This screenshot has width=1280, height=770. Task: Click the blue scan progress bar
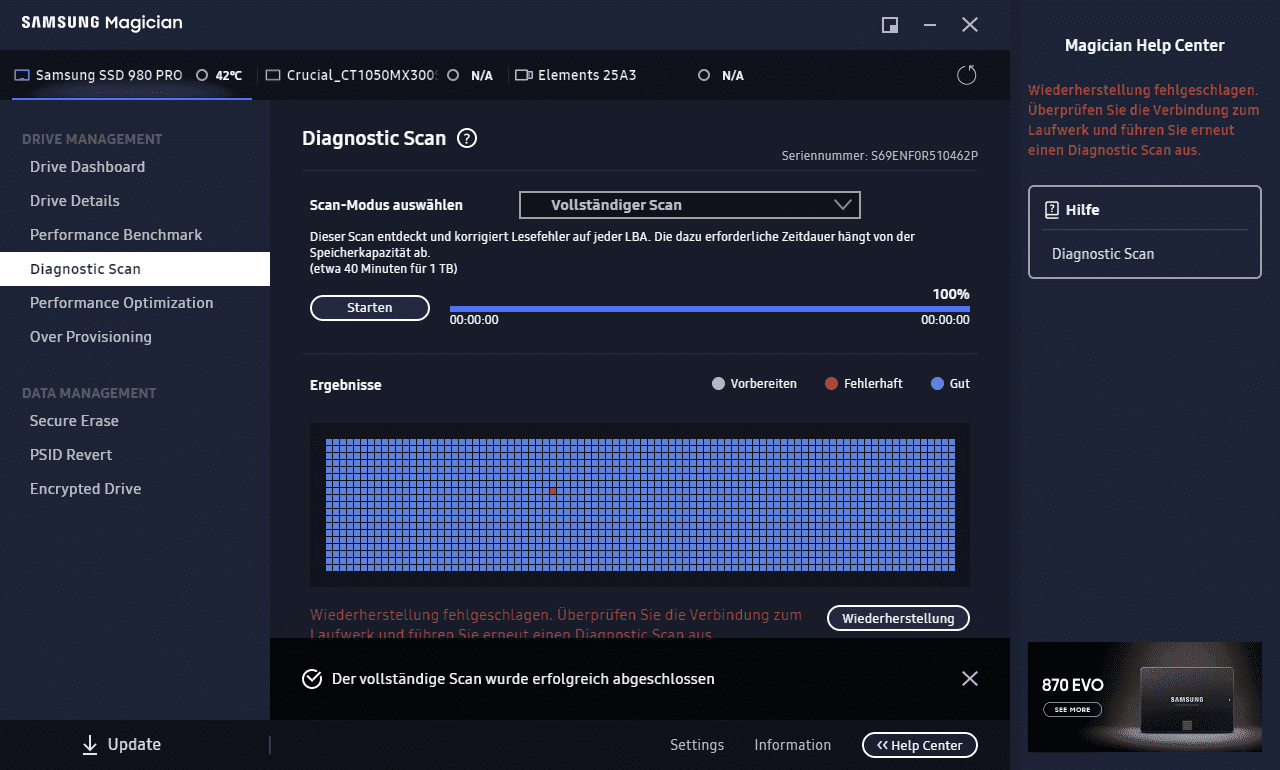tap(710, 307)
